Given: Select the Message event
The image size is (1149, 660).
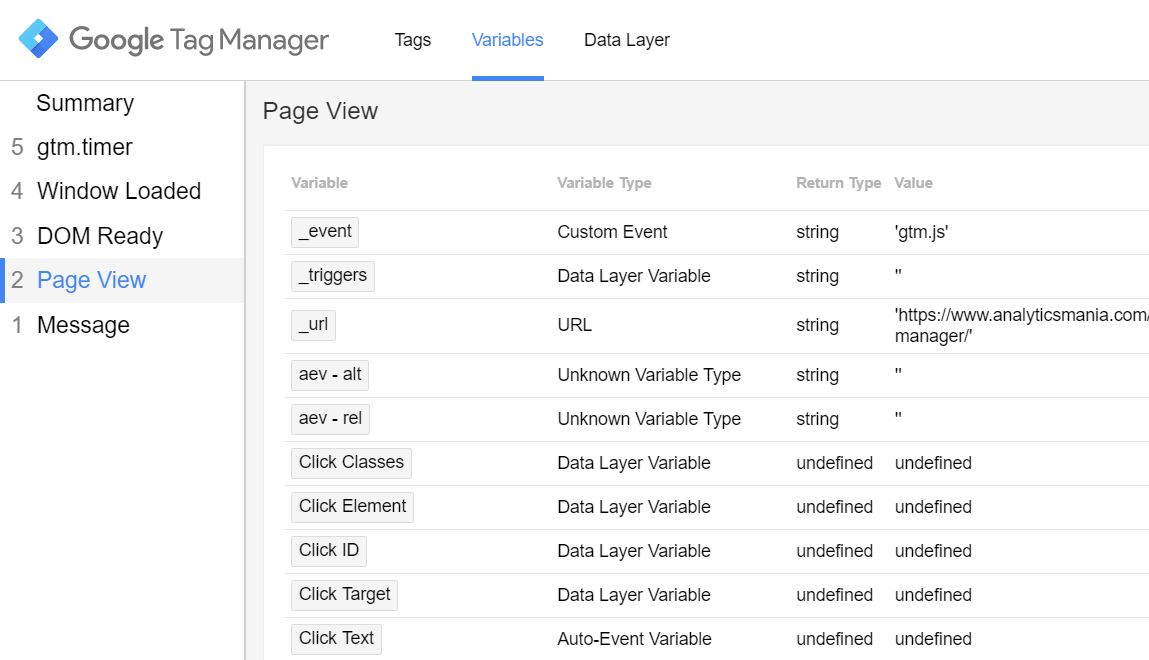Looking at the screenshot, I should pos(83,325).
